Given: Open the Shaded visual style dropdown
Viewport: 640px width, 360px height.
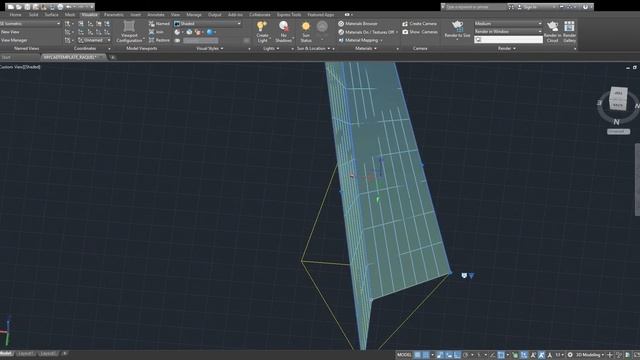Looking at the screenshot, I should (x=207, y=24).
